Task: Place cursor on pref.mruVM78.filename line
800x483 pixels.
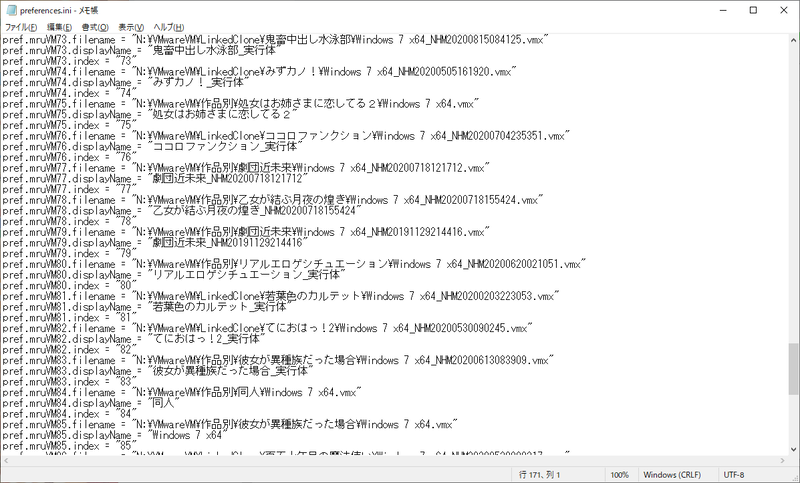Action: click(273, 200)
